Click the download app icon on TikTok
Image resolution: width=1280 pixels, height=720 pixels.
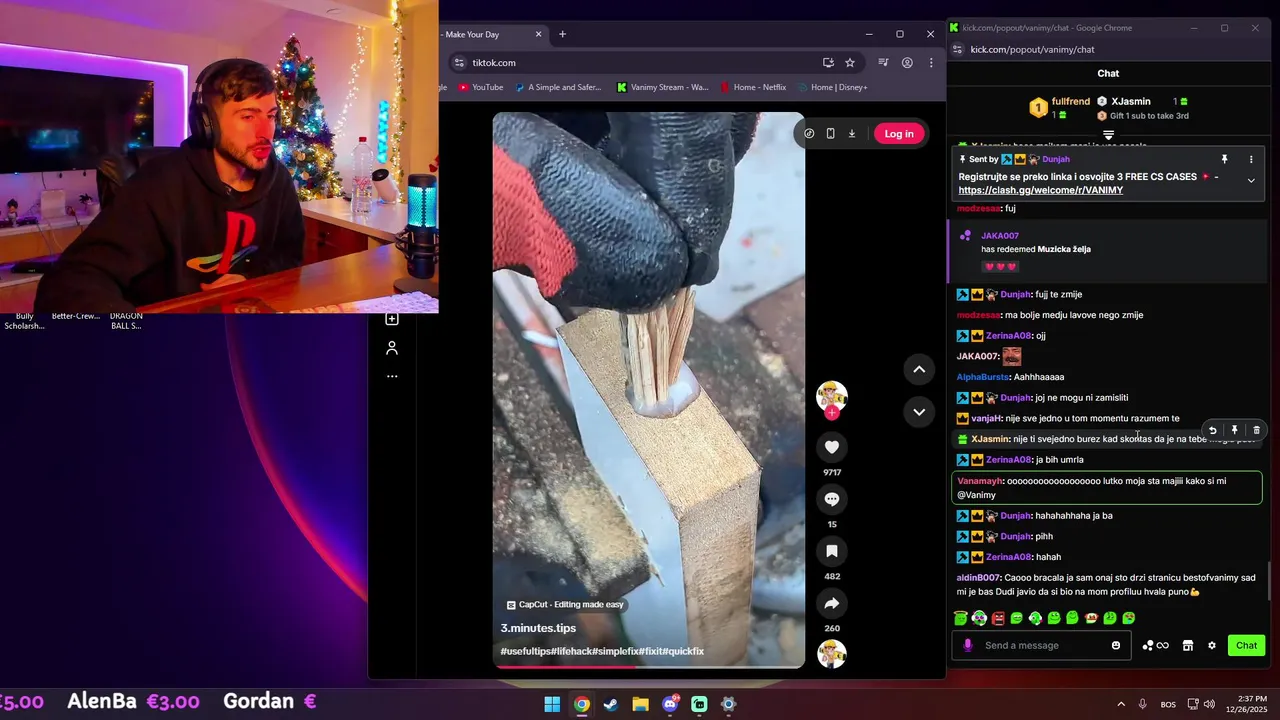pyautogui.click(x=852, y=134)
